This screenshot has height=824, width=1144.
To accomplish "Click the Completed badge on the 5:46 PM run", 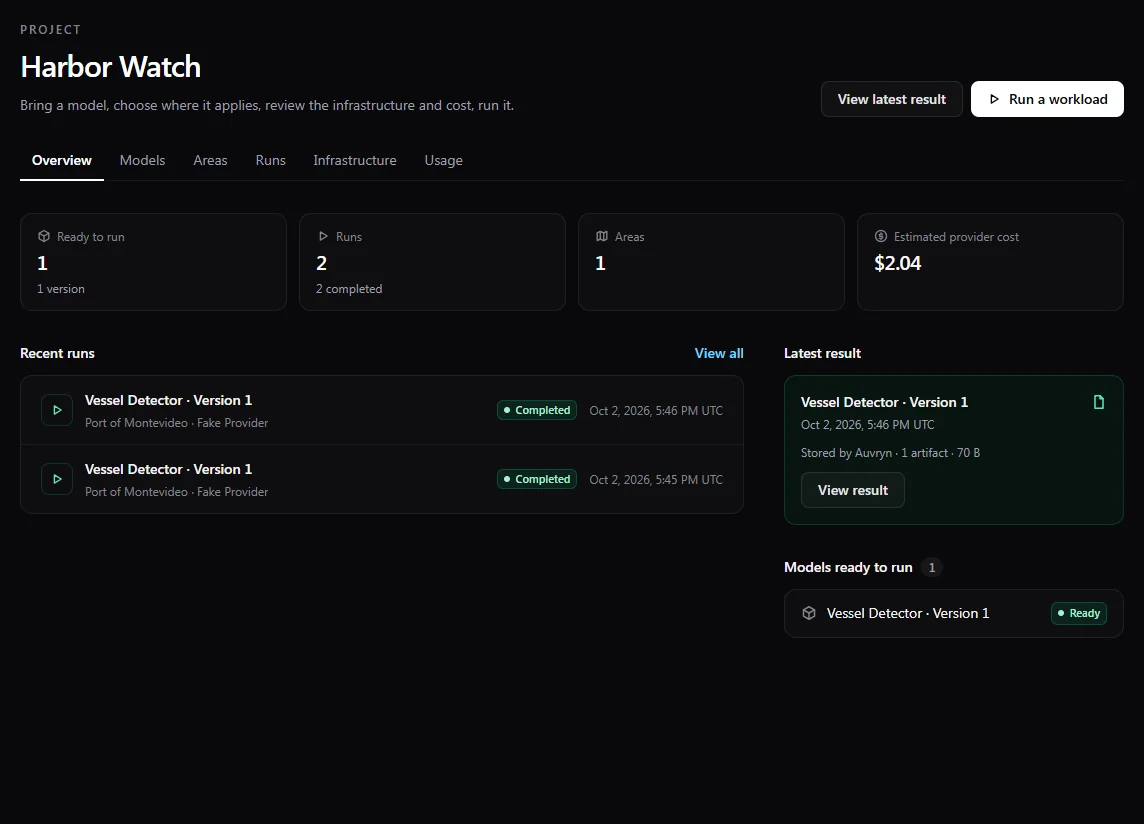I will (x=537, y=410).
